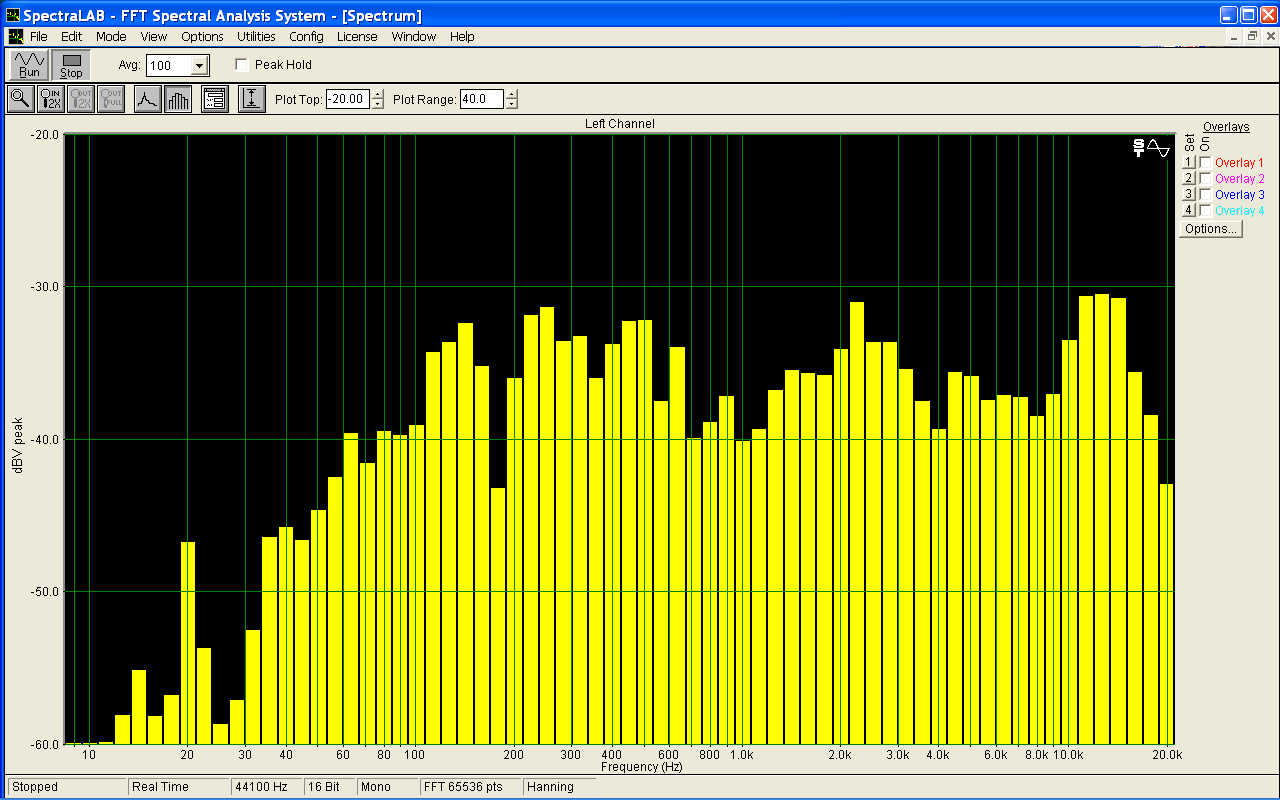Open the File menu
1280x800 pixels.
[x=38, y=36]
